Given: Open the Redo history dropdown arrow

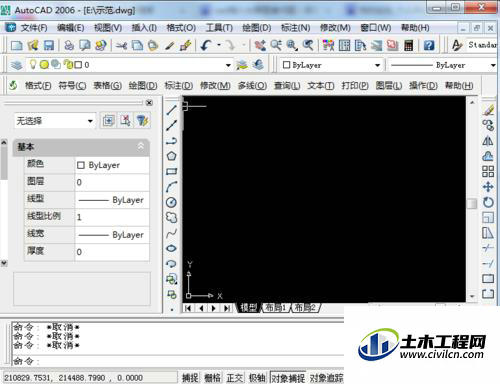Looking at the screenshot, I should point(244,45).
